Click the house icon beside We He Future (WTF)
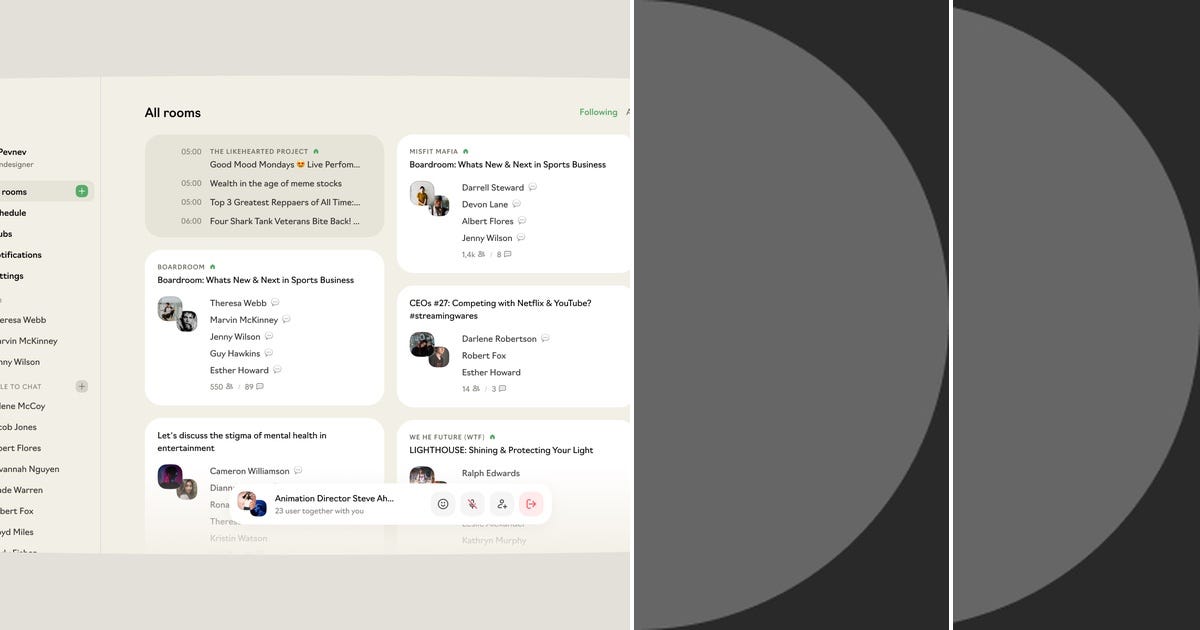This screenshot has width=1200, height=630. 492,437
